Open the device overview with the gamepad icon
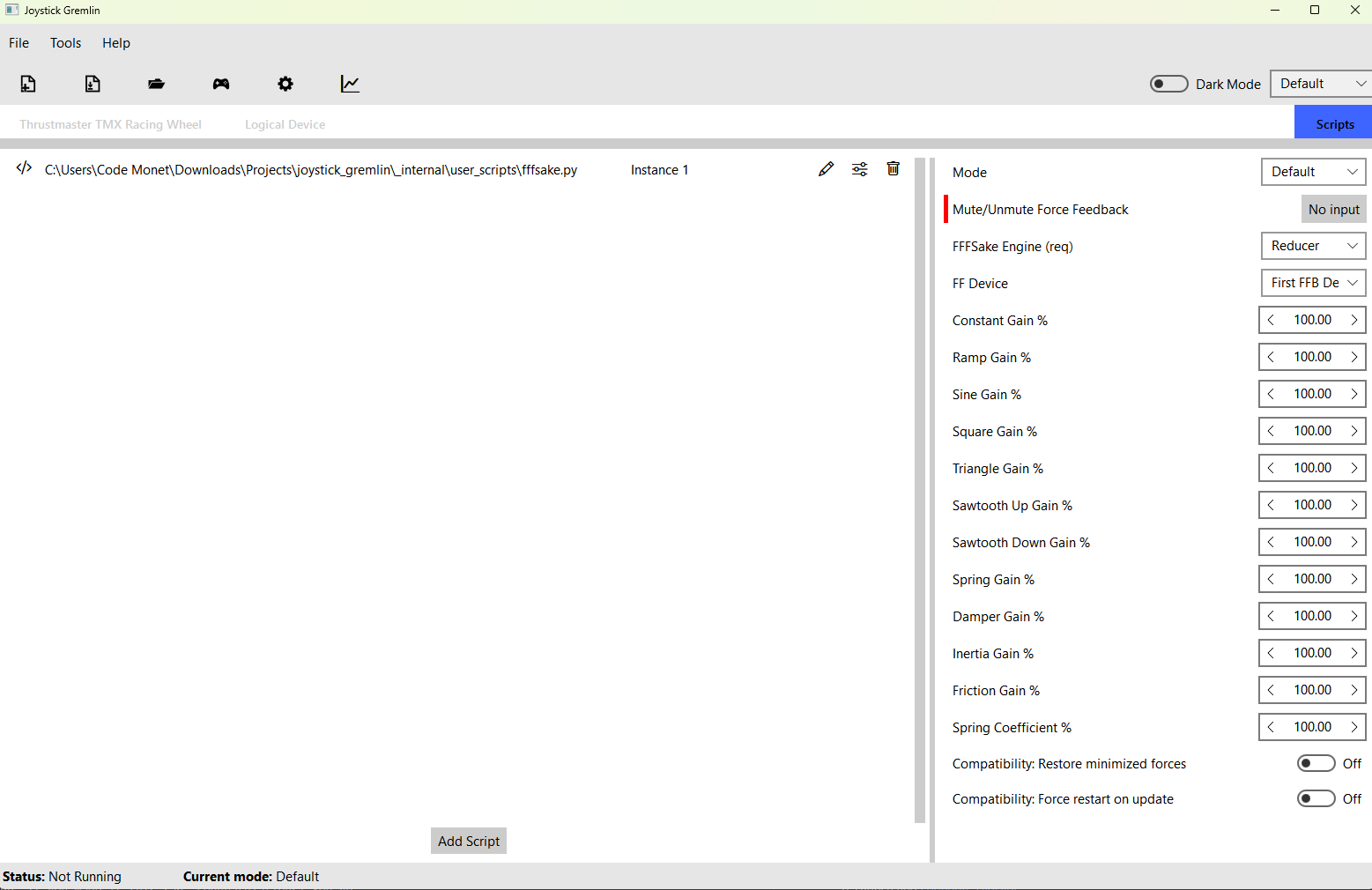1372x890 pixels. pyautogui.click(x=220, y=84)
